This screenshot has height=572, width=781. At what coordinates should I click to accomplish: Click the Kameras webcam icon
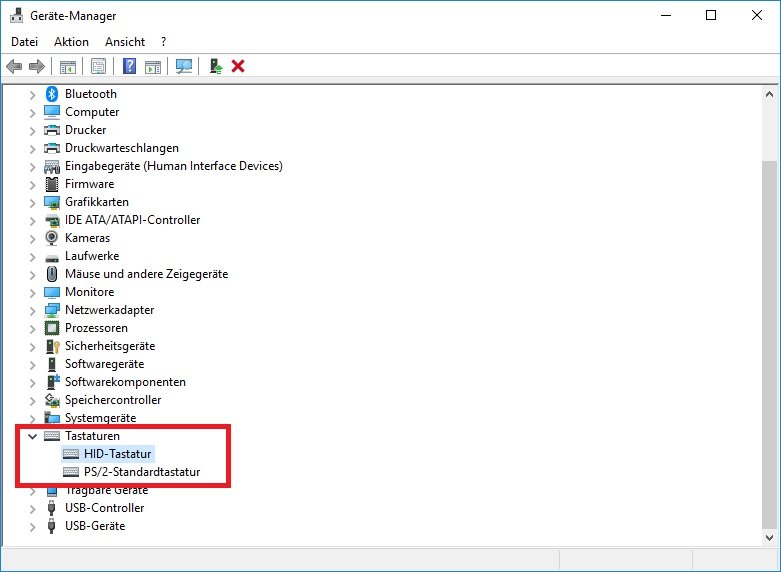52,238
